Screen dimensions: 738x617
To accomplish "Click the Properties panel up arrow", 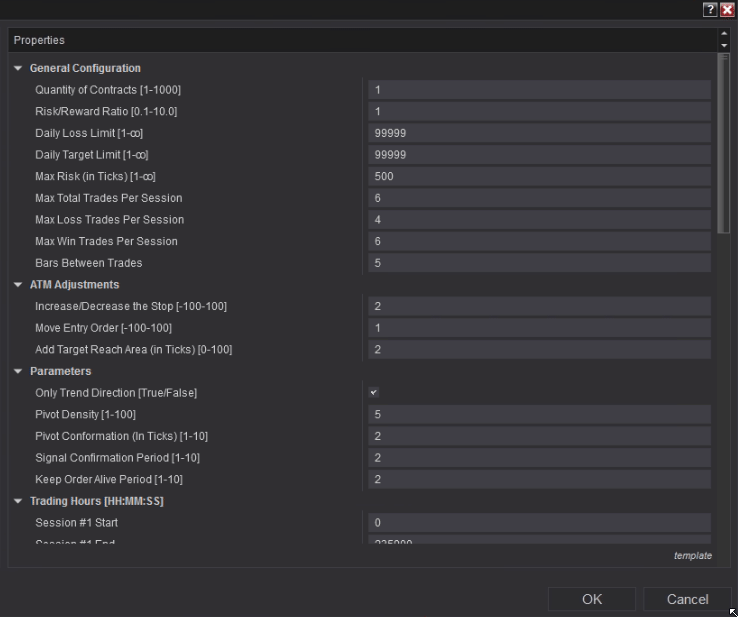I will (x=723, y=35).
